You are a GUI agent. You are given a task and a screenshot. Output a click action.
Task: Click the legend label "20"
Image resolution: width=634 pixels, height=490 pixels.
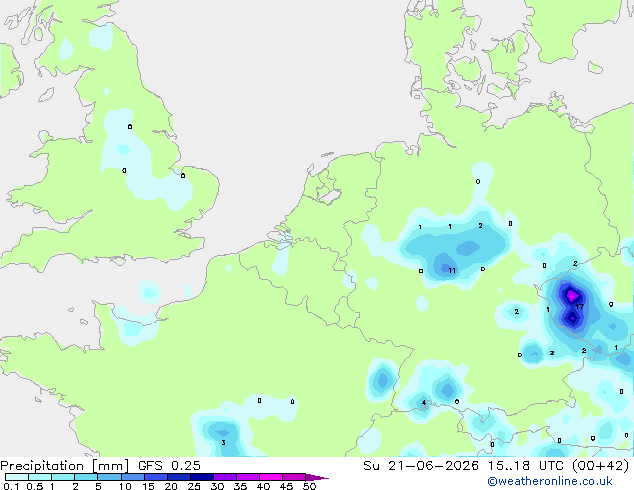click(x=171, y=486)
